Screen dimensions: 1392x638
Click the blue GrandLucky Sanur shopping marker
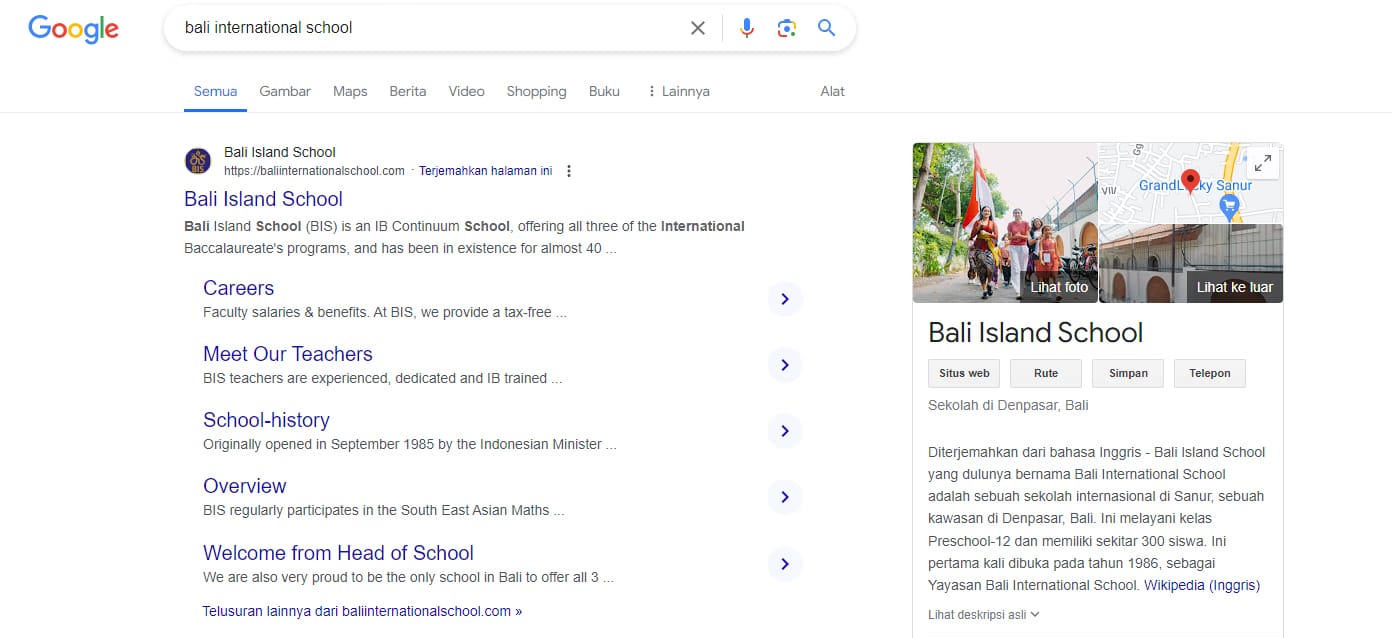[x=1230, y=207]
